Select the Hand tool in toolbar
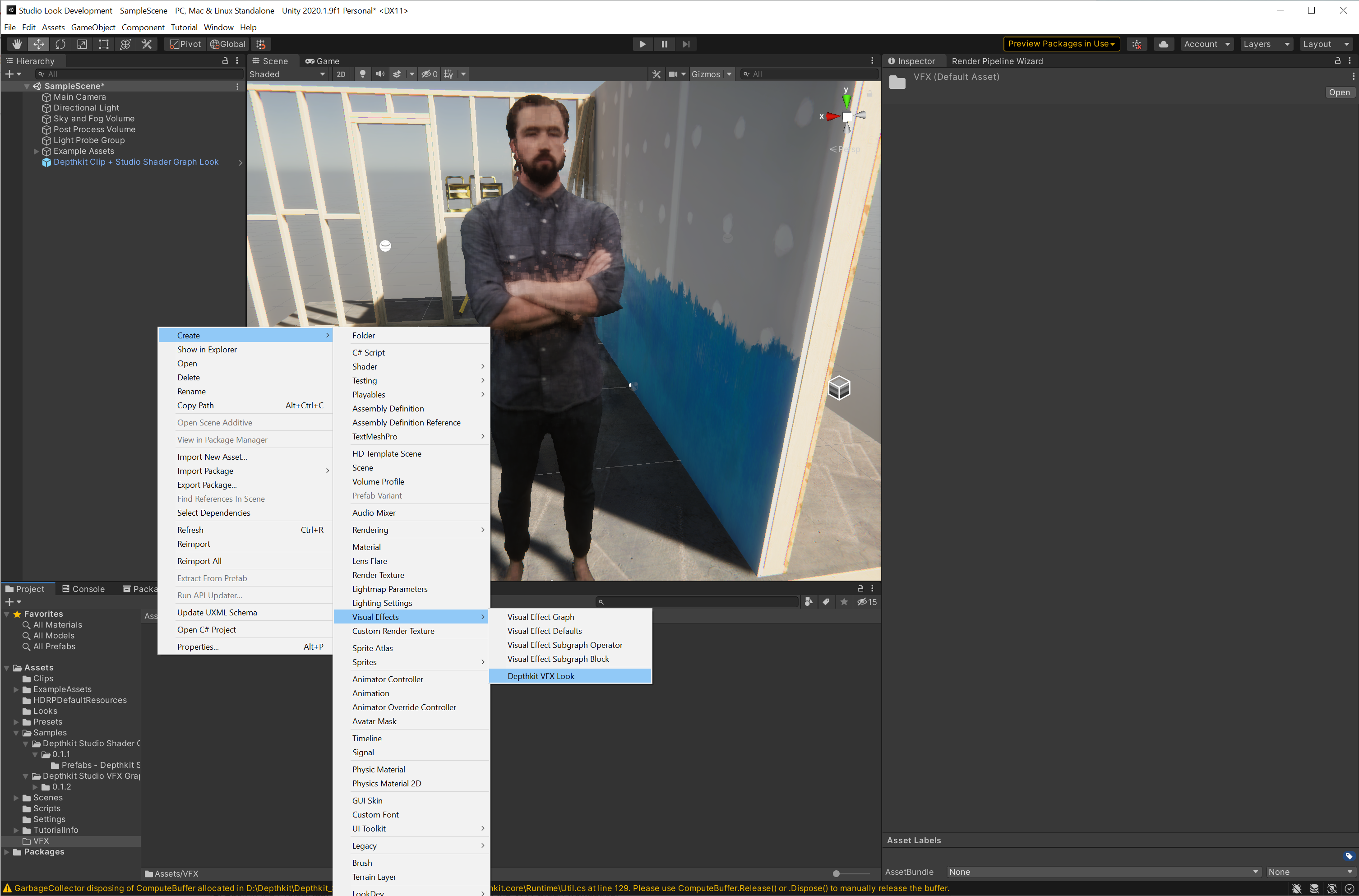The height and width of the screenshot is (896, 1359). (17, 44)
